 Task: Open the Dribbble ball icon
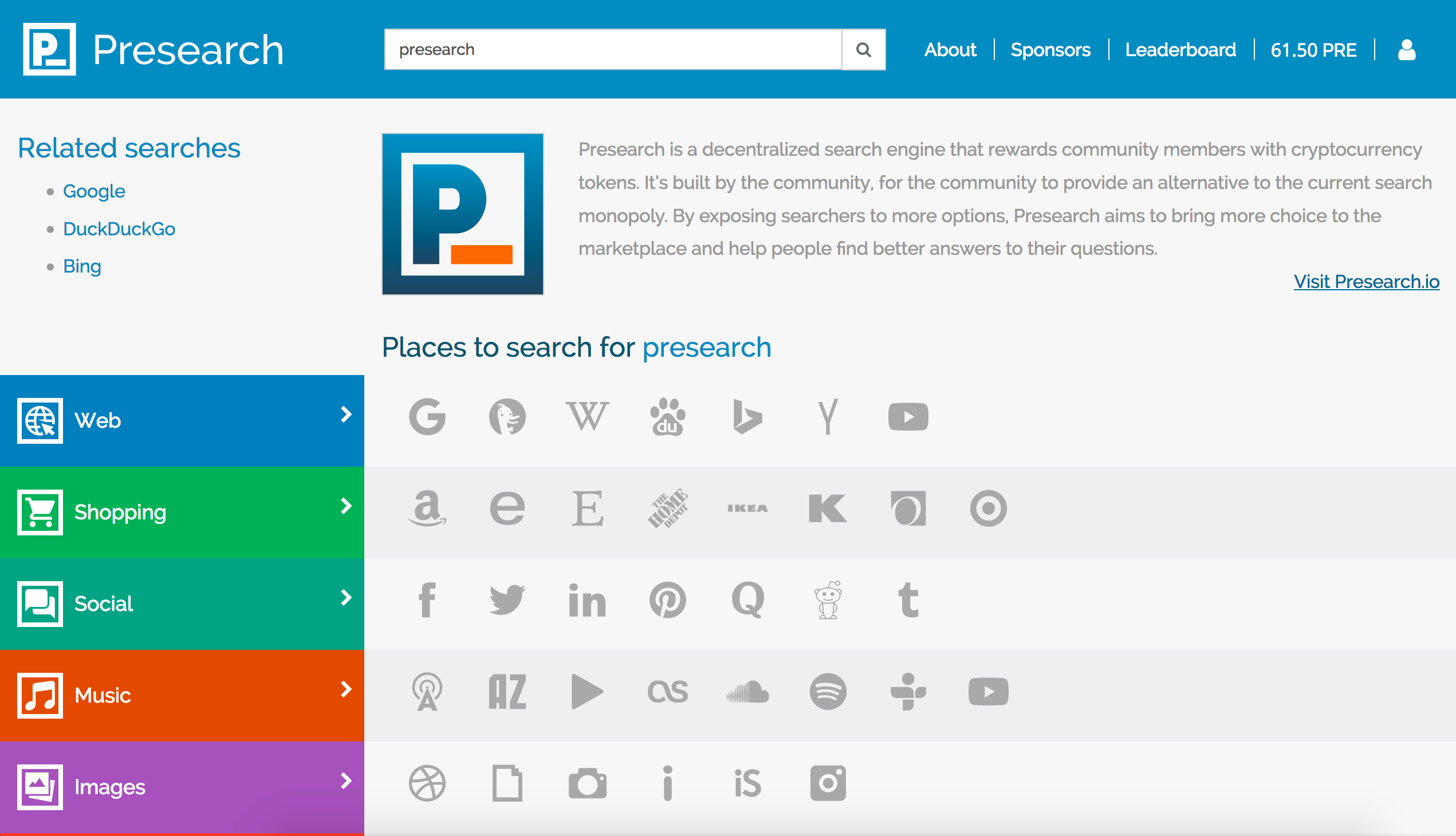(427, 783)
